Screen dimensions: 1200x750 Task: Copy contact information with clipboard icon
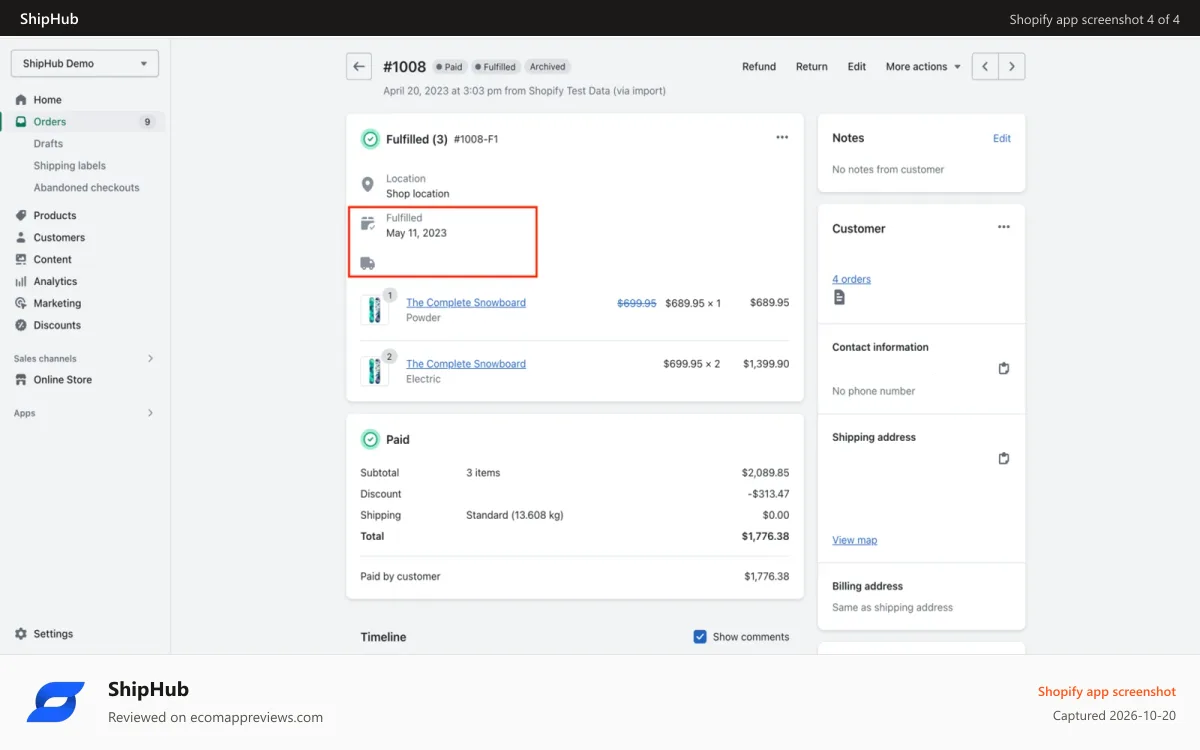tap(1004, 368)
